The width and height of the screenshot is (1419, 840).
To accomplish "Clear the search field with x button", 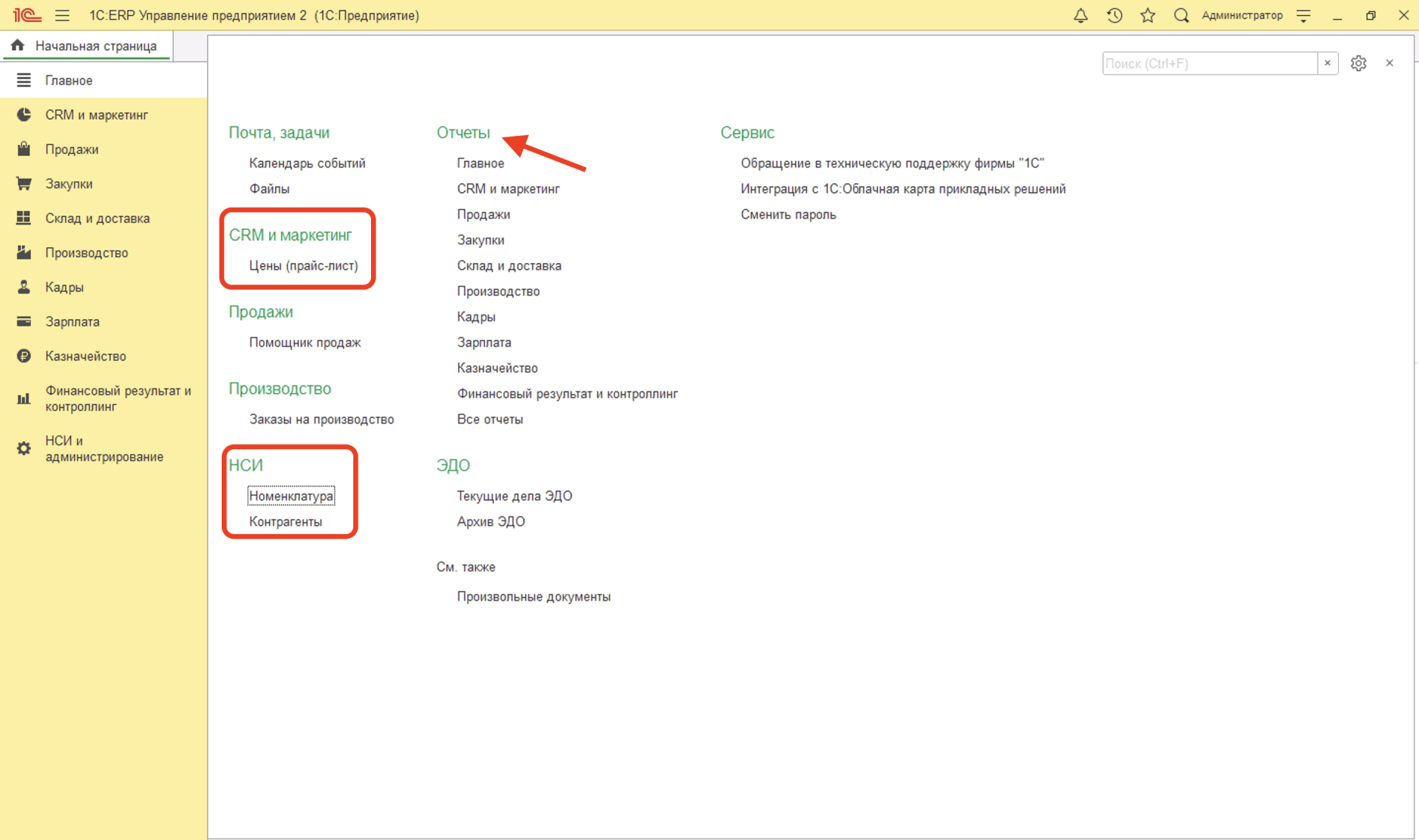I will point(1327,64).
